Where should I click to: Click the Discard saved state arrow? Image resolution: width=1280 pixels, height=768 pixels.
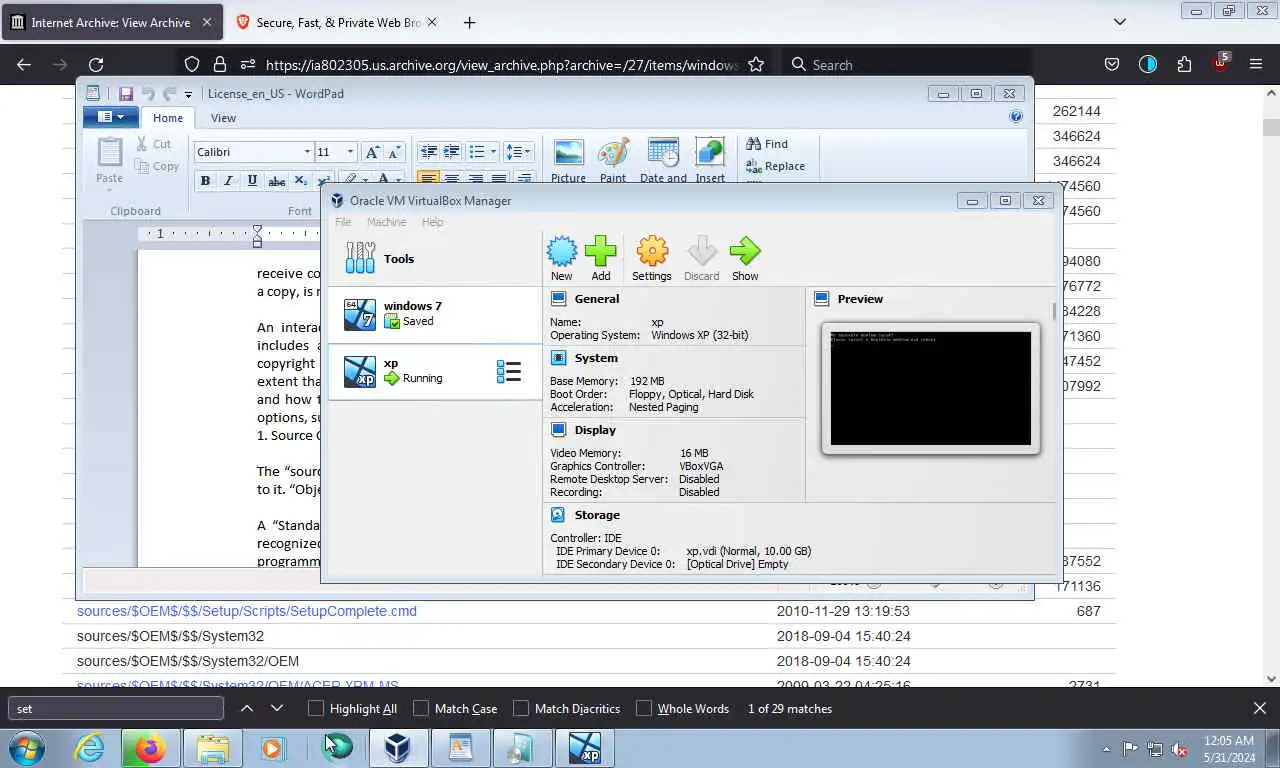click(701, 258)
